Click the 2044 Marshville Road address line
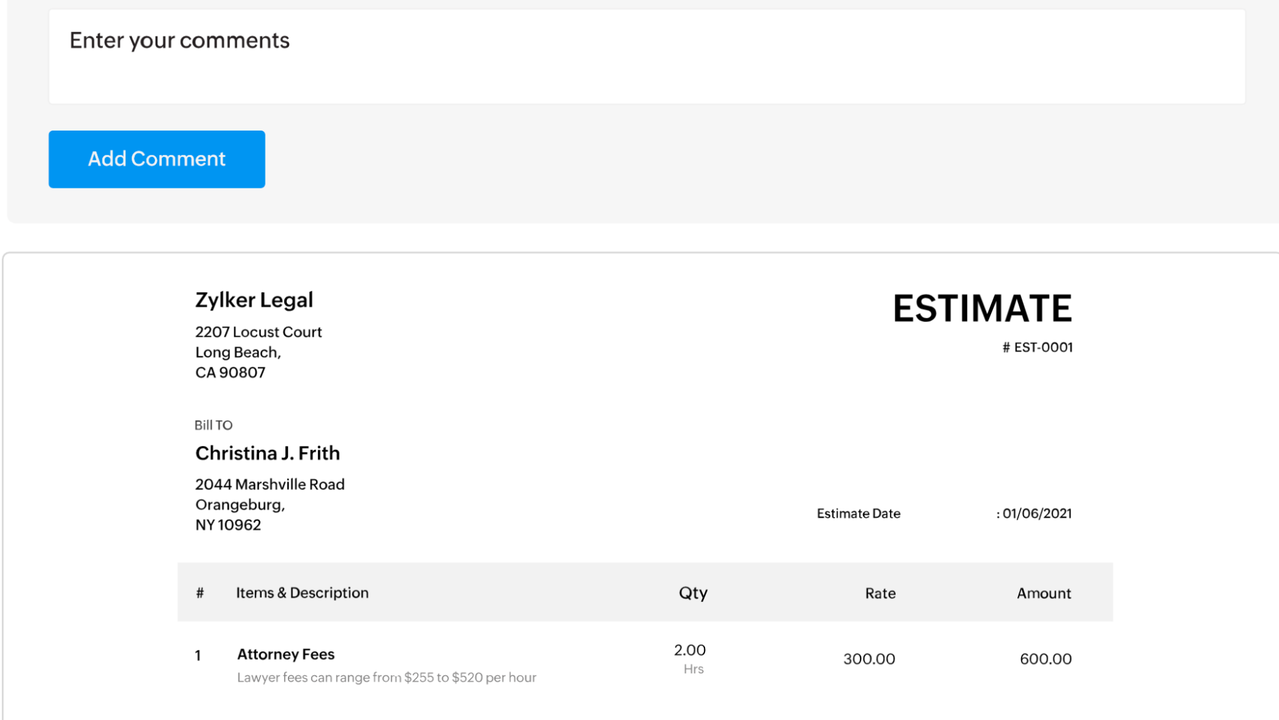 pos(269,484)
